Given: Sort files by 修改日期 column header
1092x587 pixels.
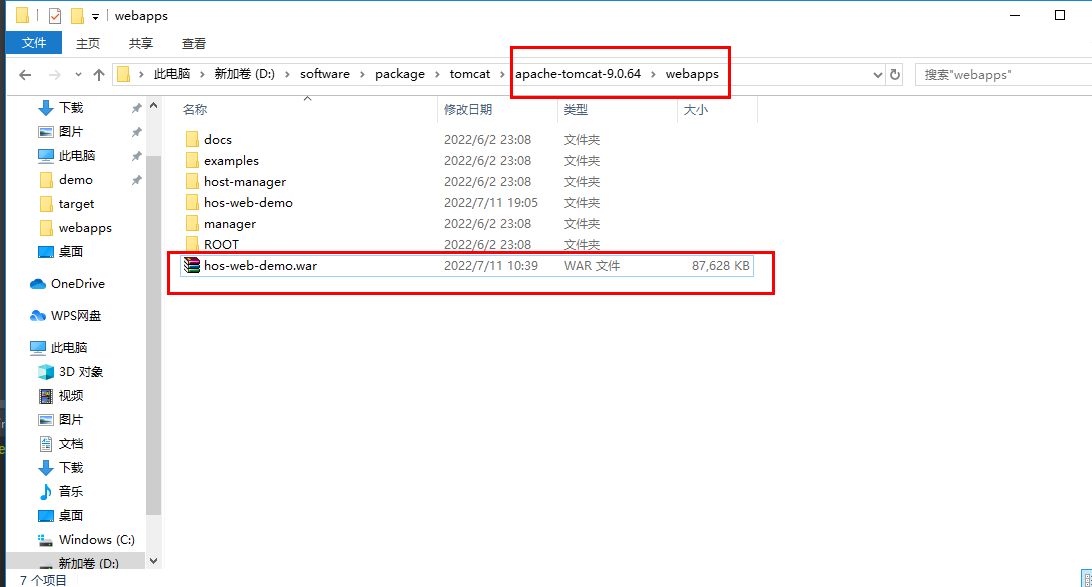Looking at the screenshot, I should (468, 110).
